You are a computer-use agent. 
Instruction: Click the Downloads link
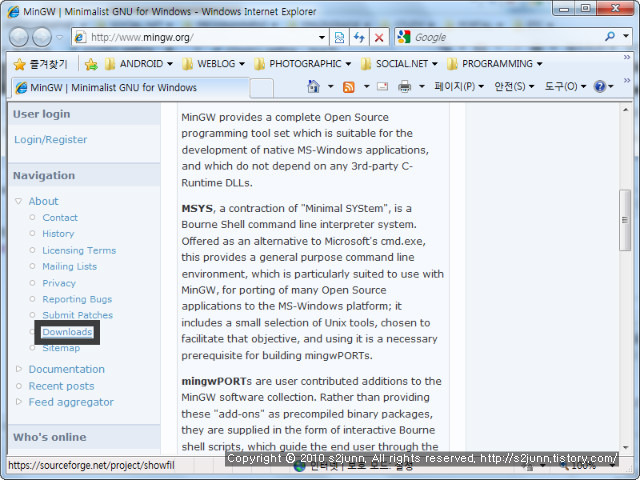coord(67,332)
